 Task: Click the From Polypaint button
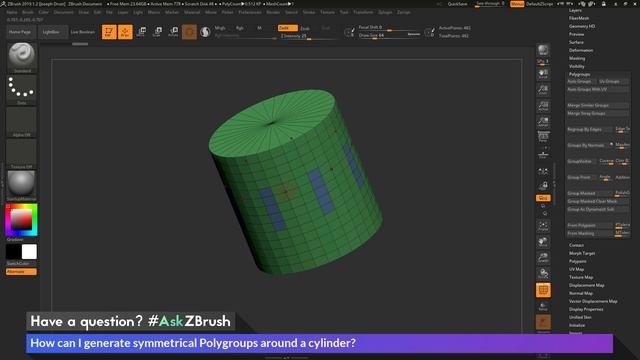(x=590, y=225)
